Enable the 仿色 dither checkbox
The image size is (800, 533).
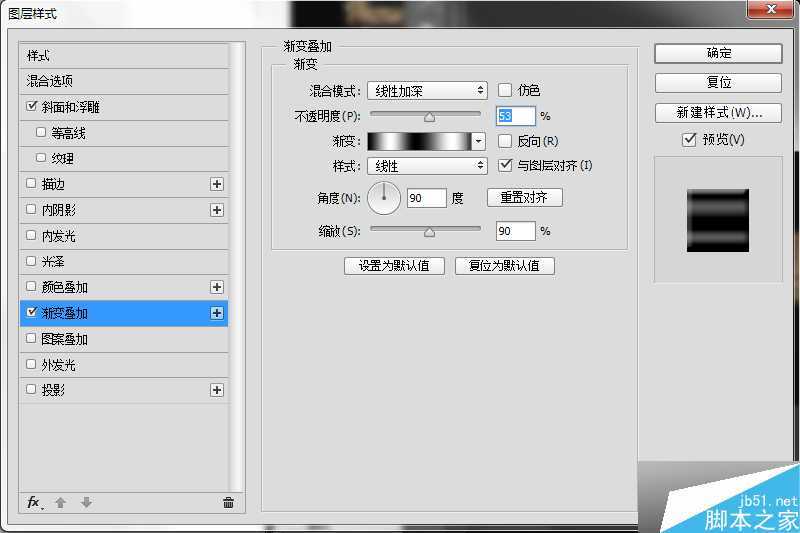click(x=505, y=90)
